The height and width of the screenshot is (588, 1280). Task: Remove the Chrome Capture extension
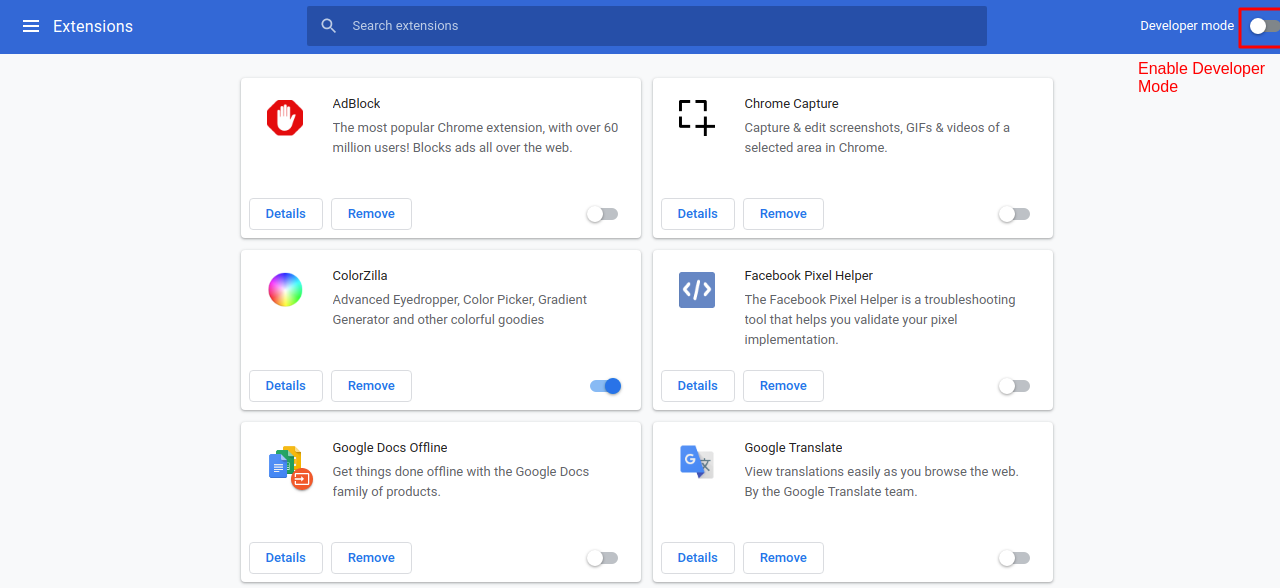tap(783, 214)
